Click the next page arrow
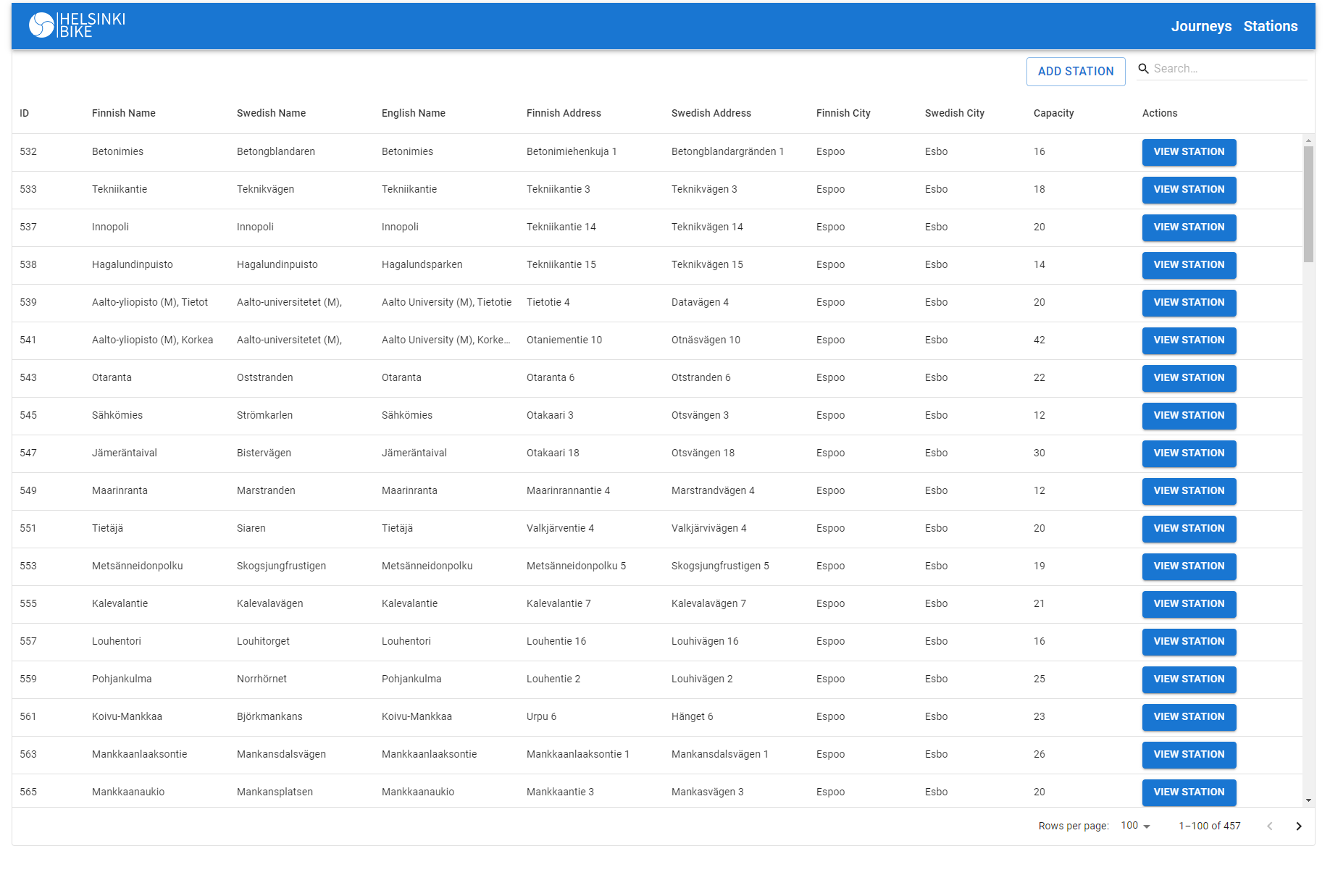The height and width of the screenshot is (896, 1330). click(1298, 826)
